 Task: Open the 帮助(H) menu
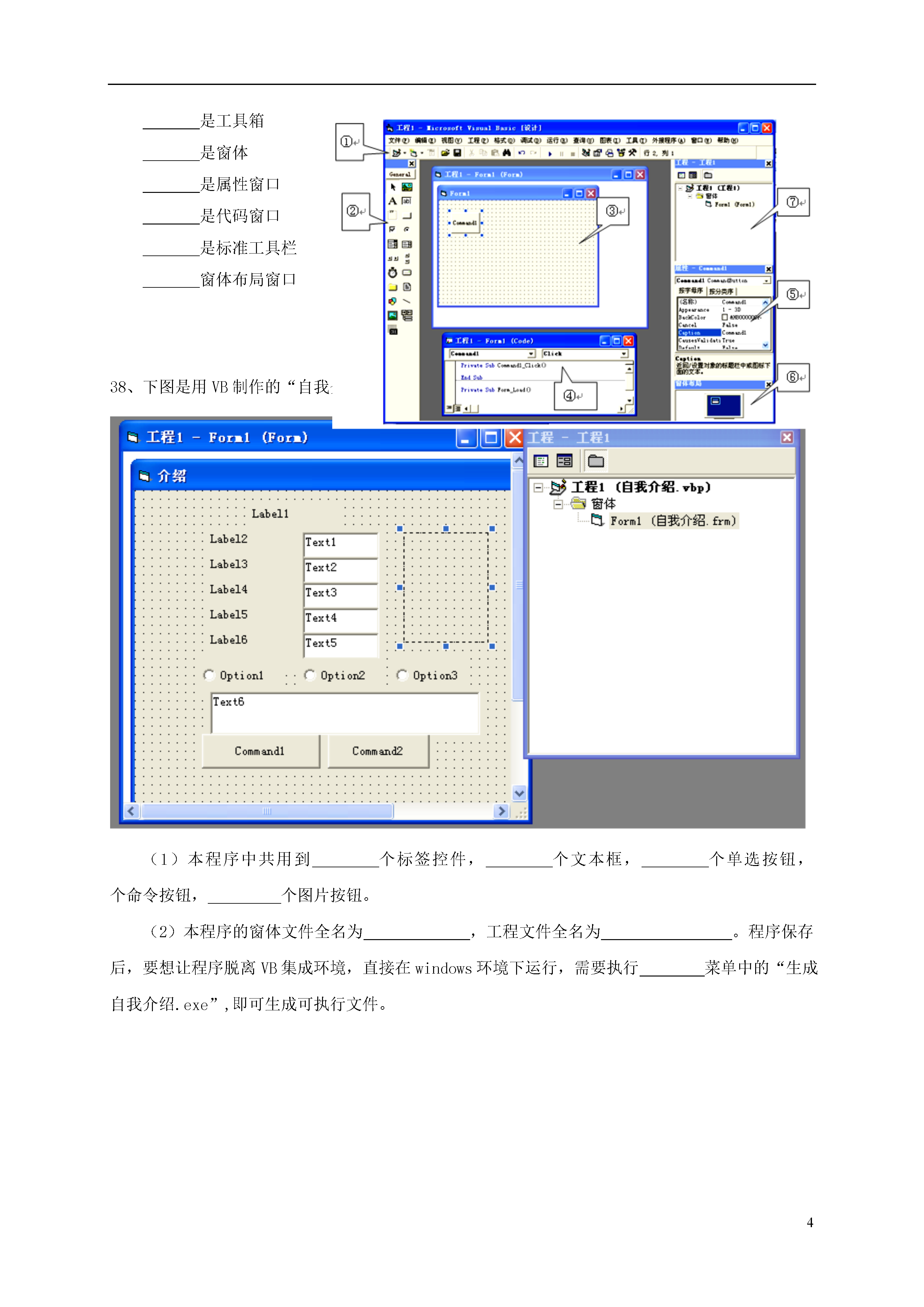[728, 141]
